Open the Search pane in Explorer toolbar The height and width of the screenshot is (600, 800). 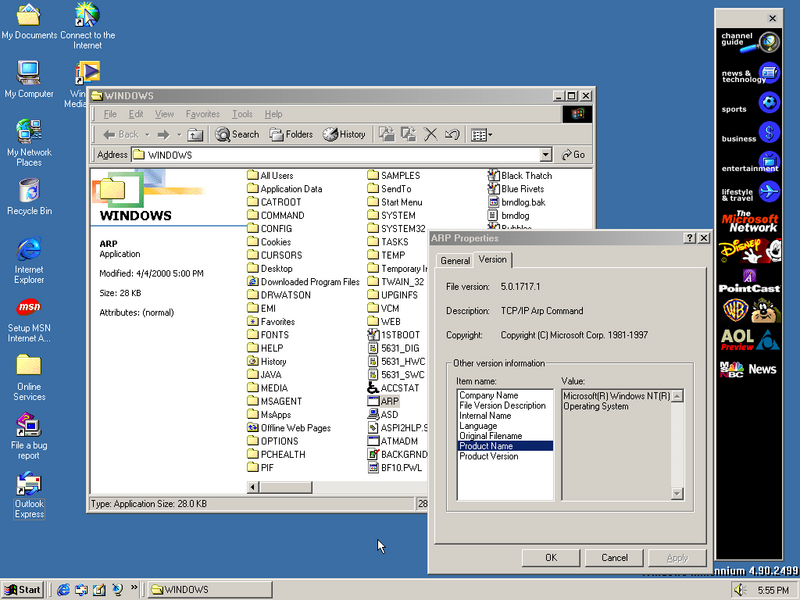click(x=236, y=134)
